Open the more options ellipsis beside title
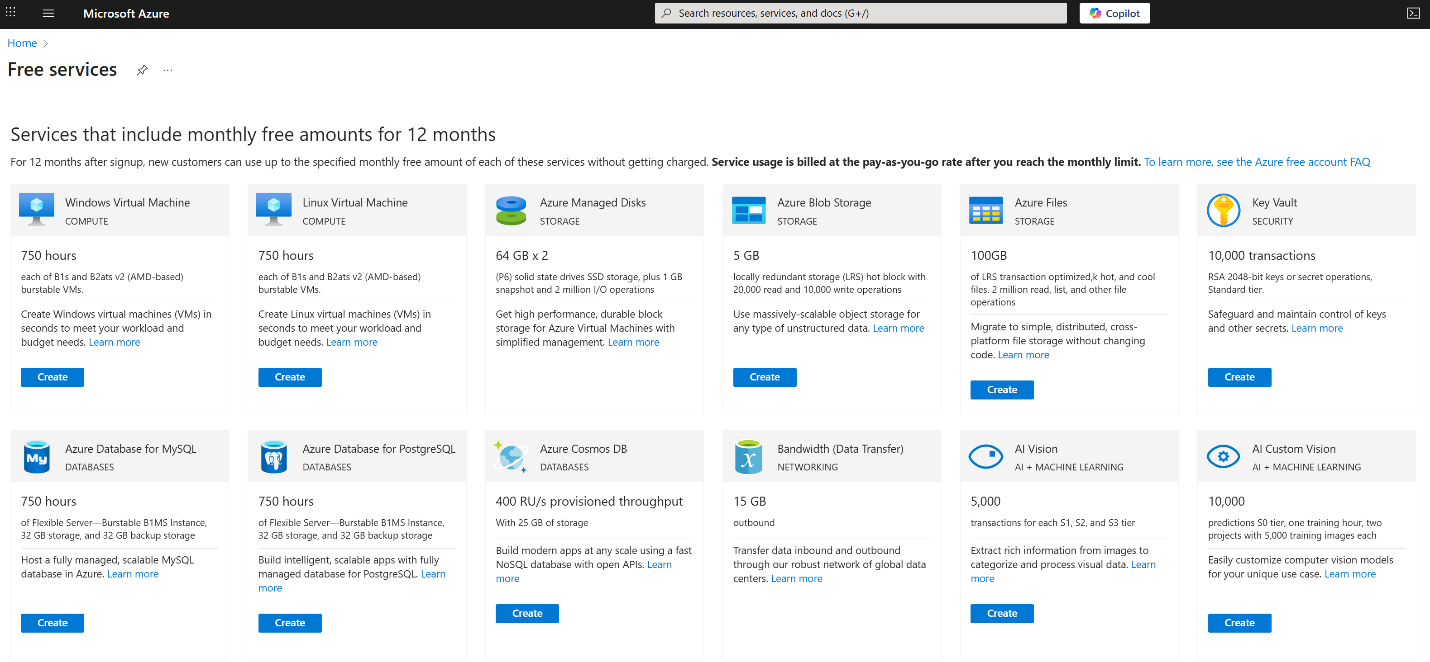Viewport: 1430px width, 662px height. (x=167, y=70)
